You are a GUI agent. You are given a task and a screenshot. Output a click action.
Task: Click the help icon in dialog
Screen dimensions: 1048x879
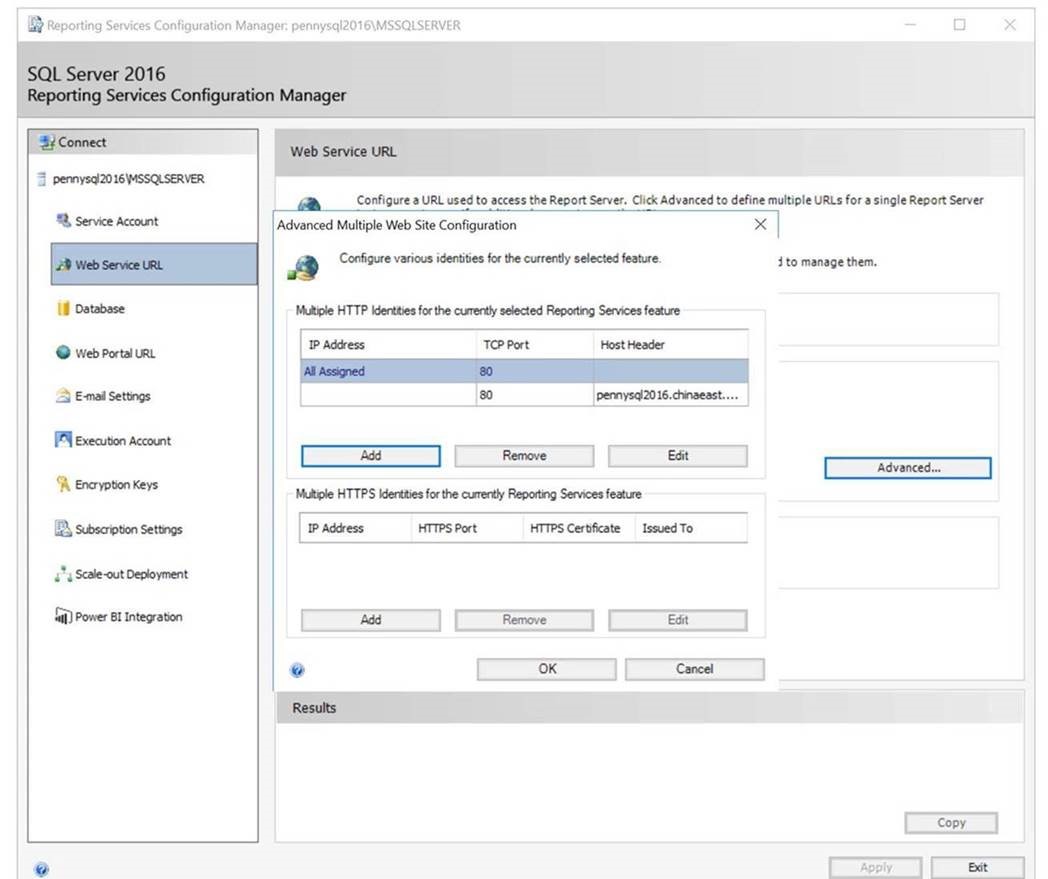pos(297,671)
